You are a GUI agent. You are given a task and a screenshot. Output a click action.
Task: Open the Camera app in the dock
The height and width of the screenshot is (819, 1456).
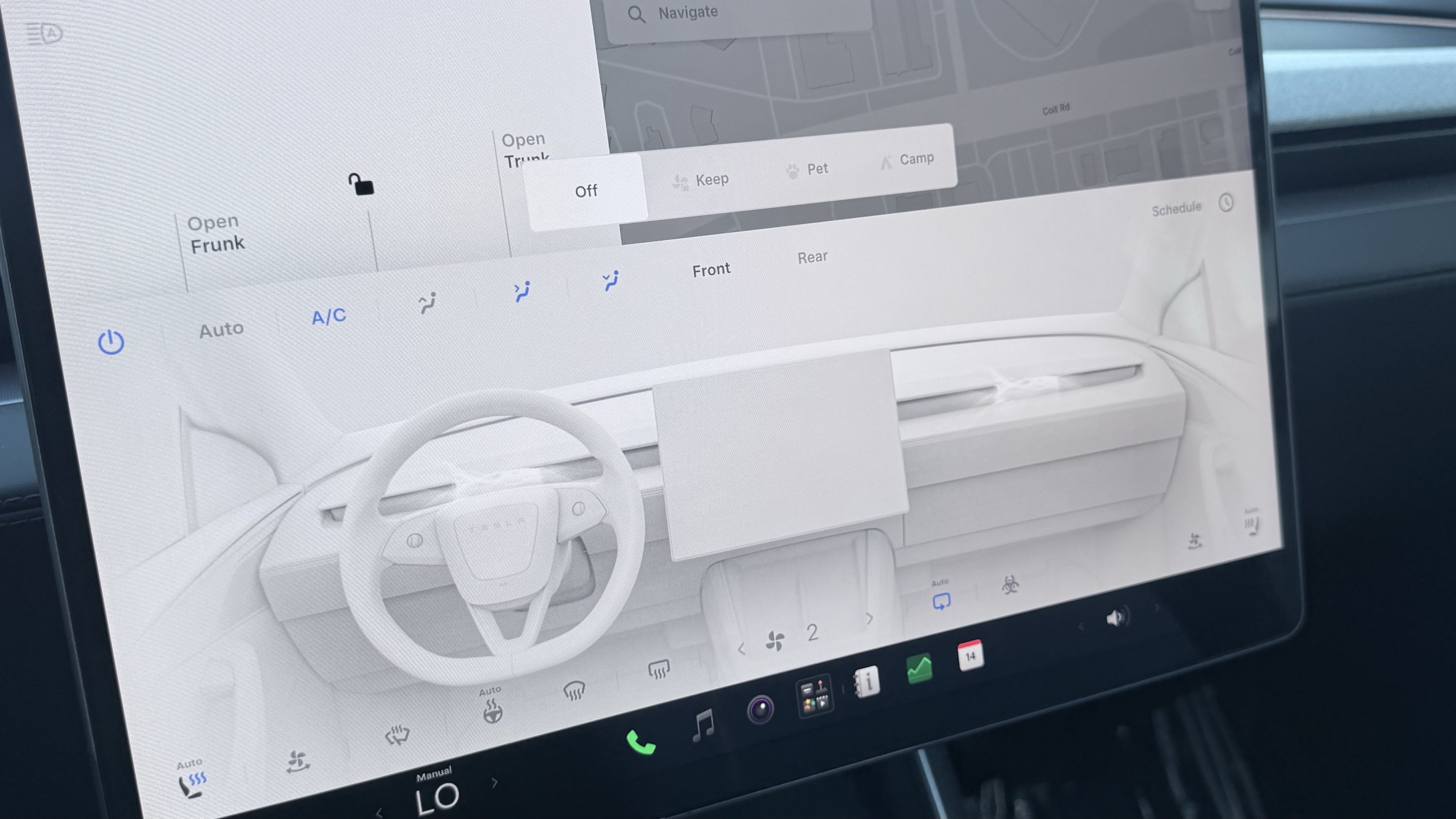click(x=760, y=709)
